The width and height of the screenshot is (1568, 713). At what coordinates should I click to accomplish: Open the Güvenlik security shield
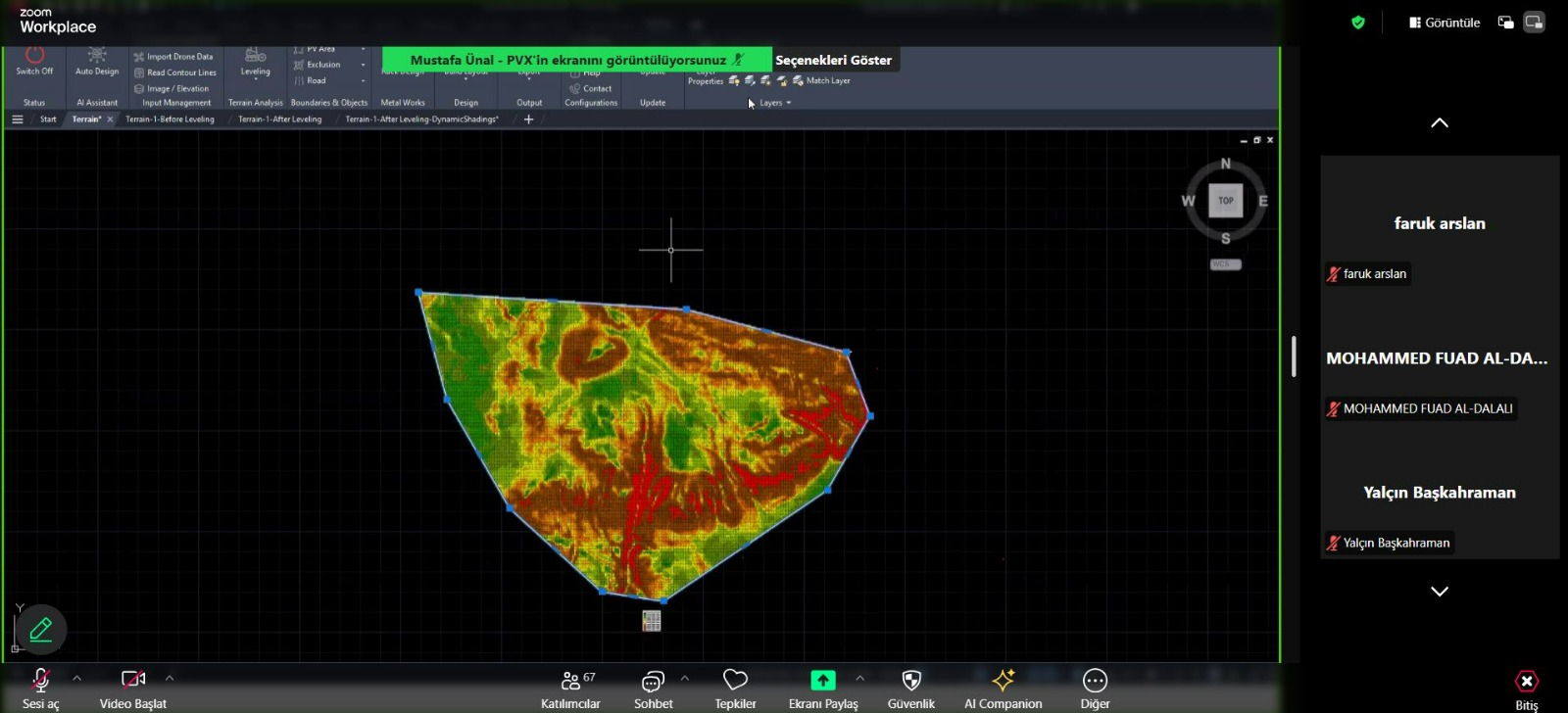[x=911, y=681]
